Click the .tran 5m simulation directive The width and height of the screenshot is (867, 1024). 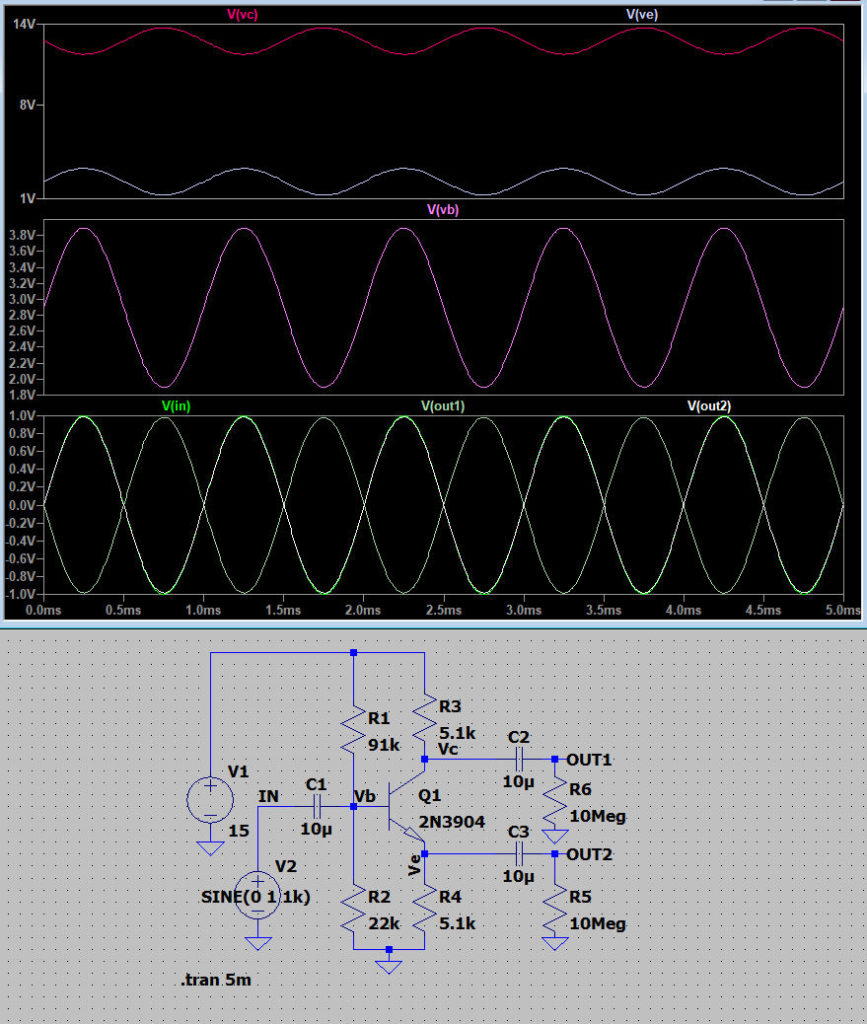(216, 981)
